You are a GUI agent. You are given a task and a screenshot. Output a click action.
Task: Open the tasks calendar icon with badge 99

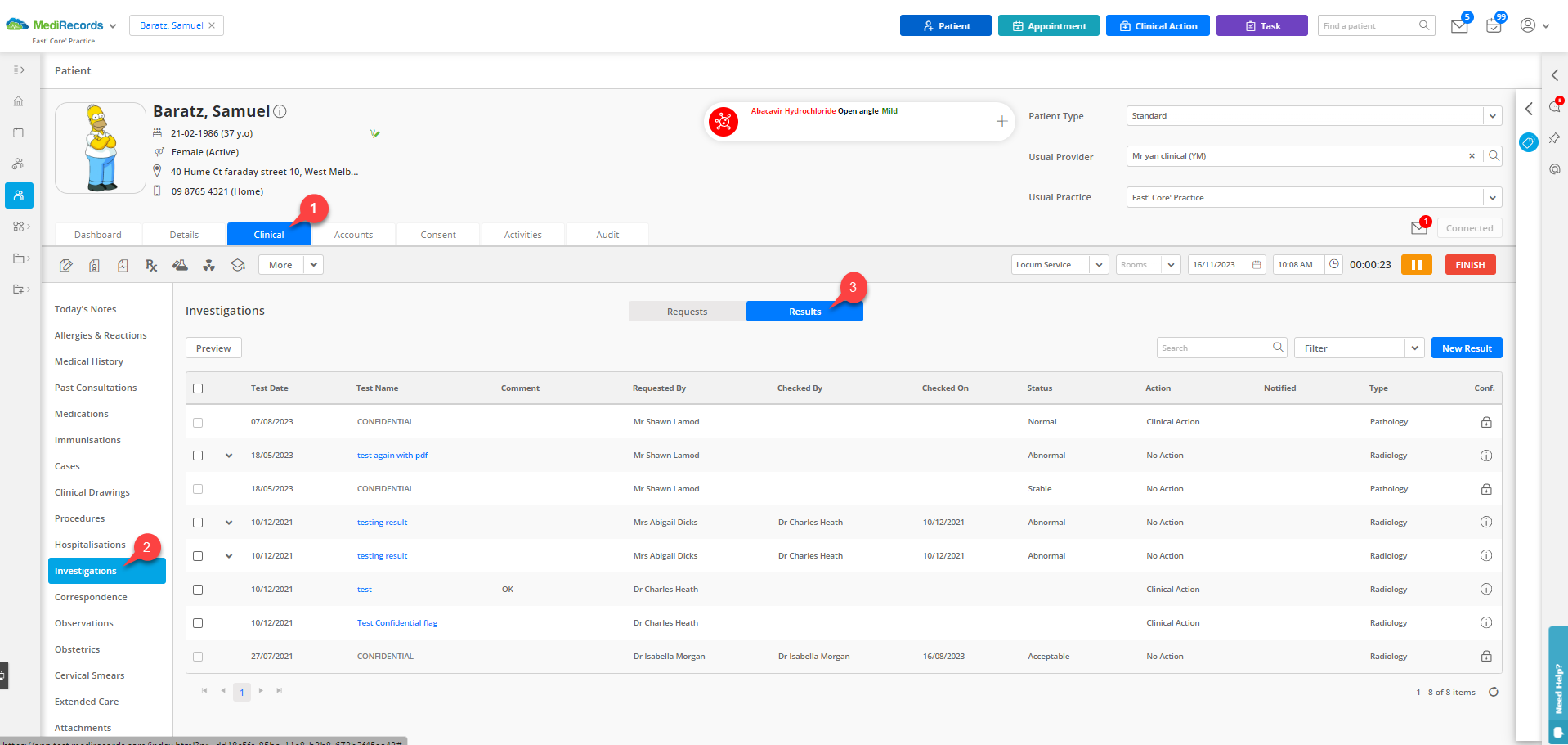(x=1494, y=26)
